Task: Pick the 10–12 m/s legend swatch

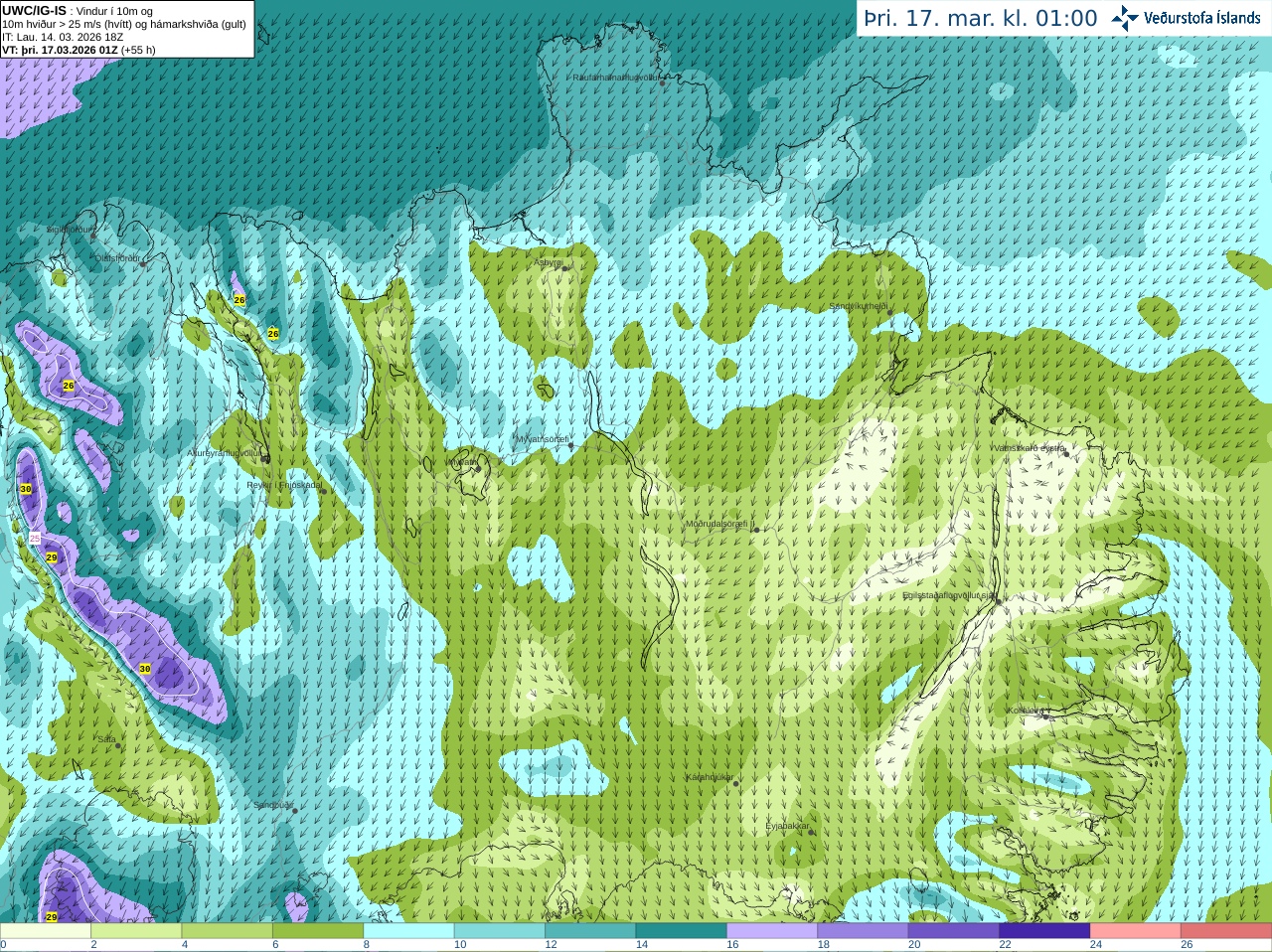Action: click(500, 931)
